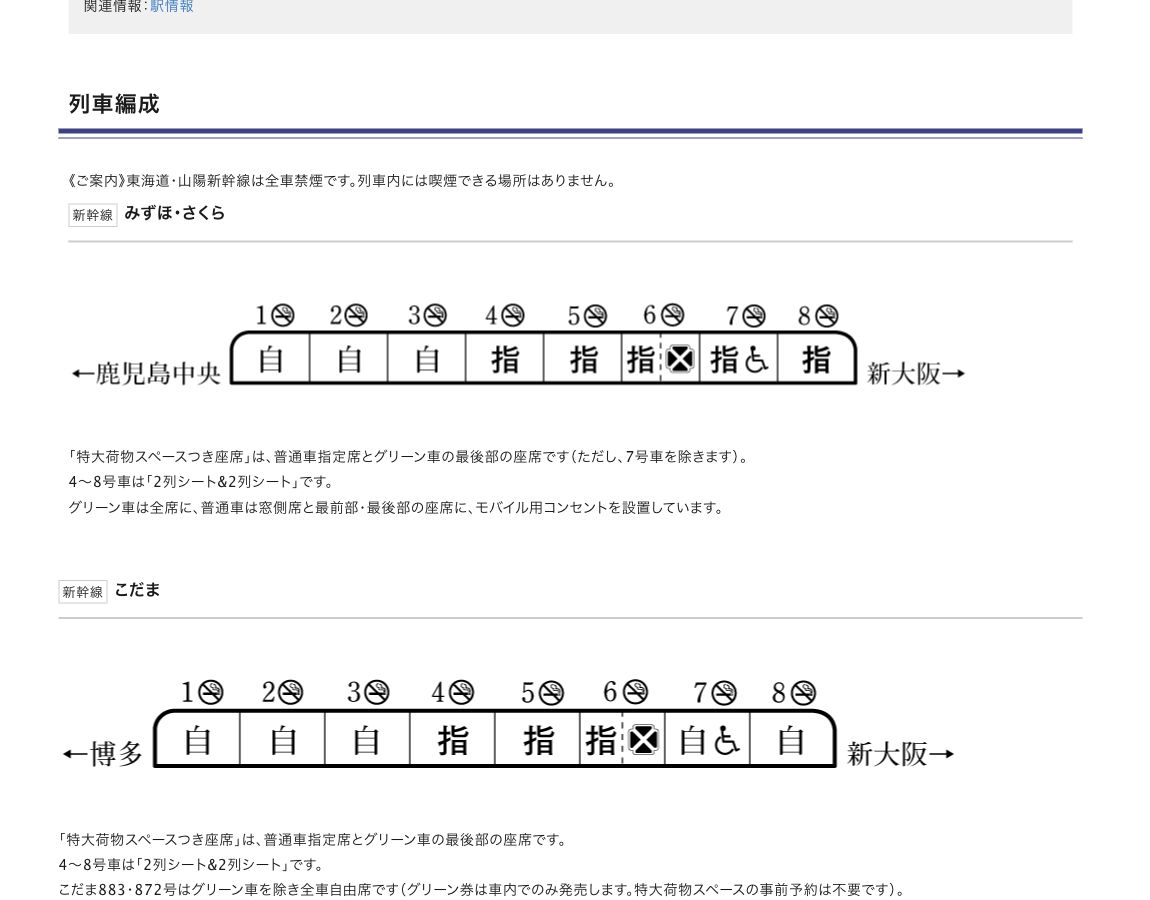The image size is (1150, 900).
Task: Click the 自 mark in car 7 of the こだま diagram
Action: click(692, 740)
